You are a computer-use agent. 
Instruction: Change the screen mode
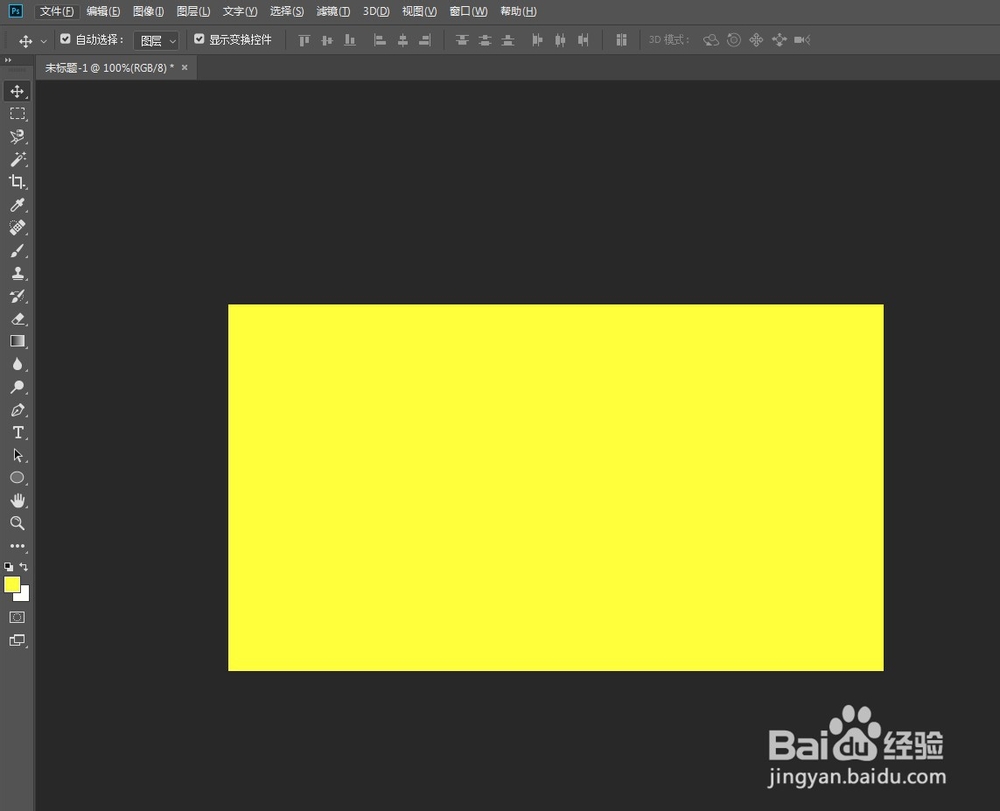click(x=17, y=640)
